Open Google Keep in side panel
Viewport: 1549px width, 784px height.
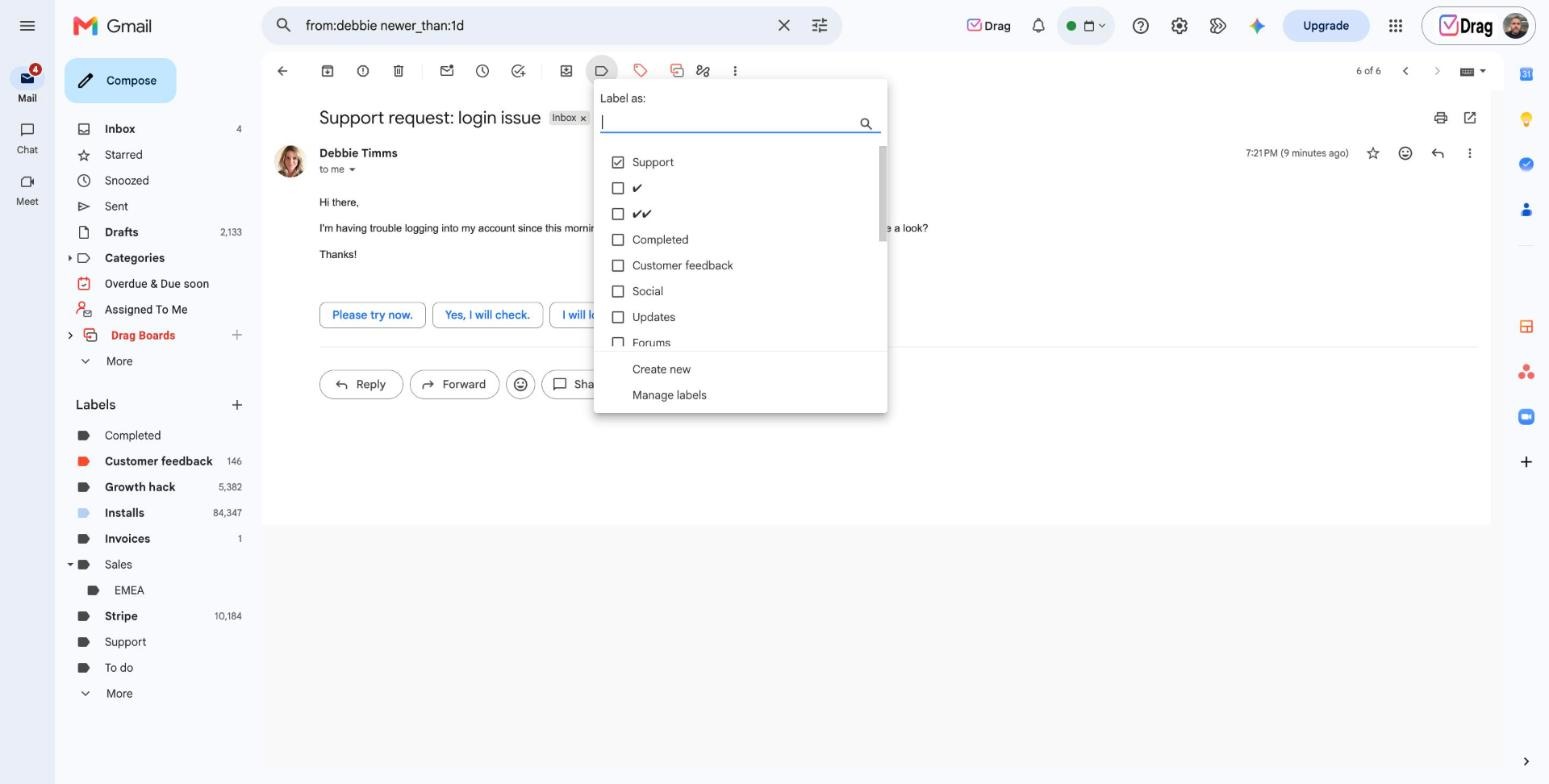[x=1526, y=119]
